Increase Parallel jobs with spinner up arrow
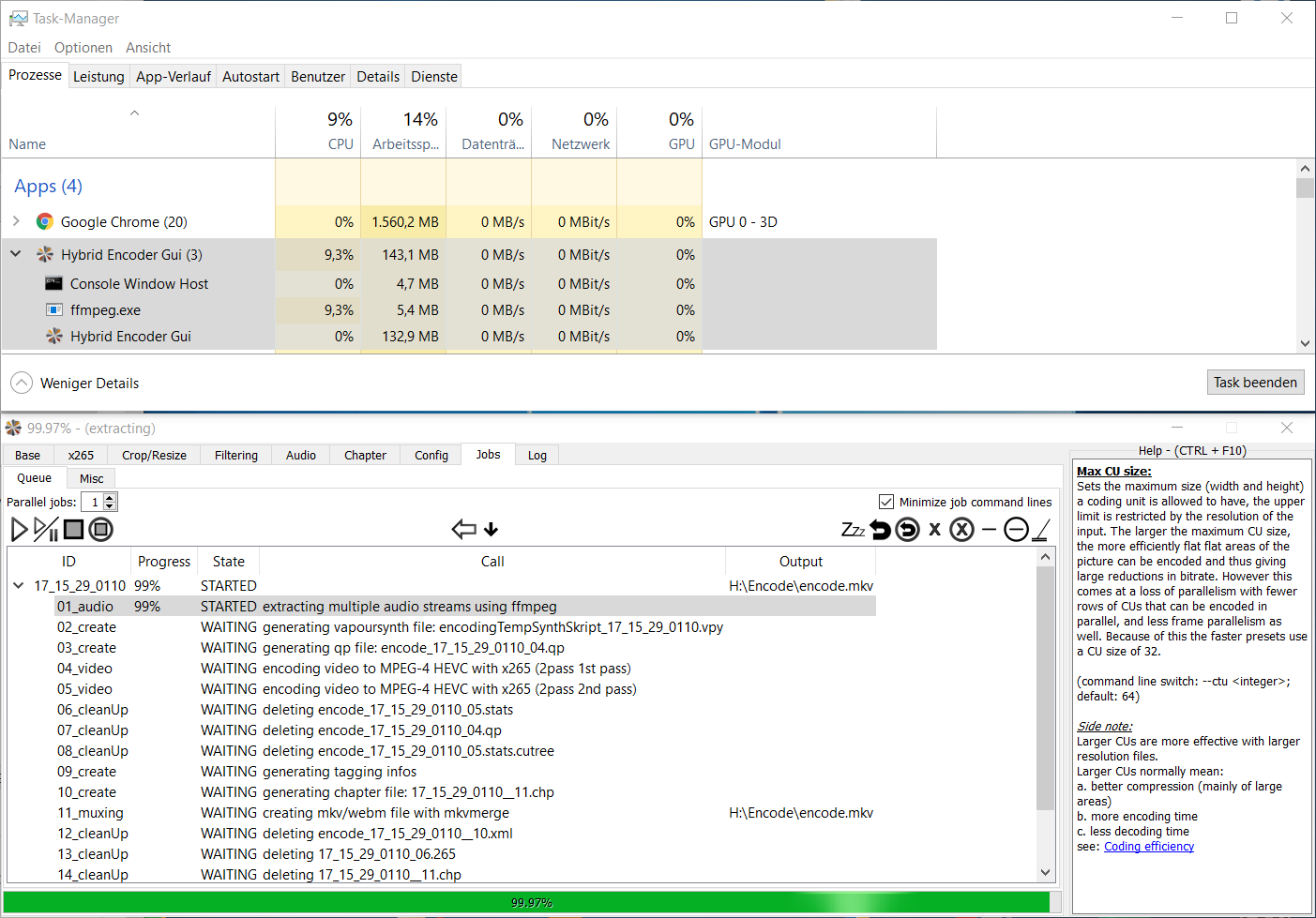Screen dimensions: 1316x918 [x=110, y=498]
